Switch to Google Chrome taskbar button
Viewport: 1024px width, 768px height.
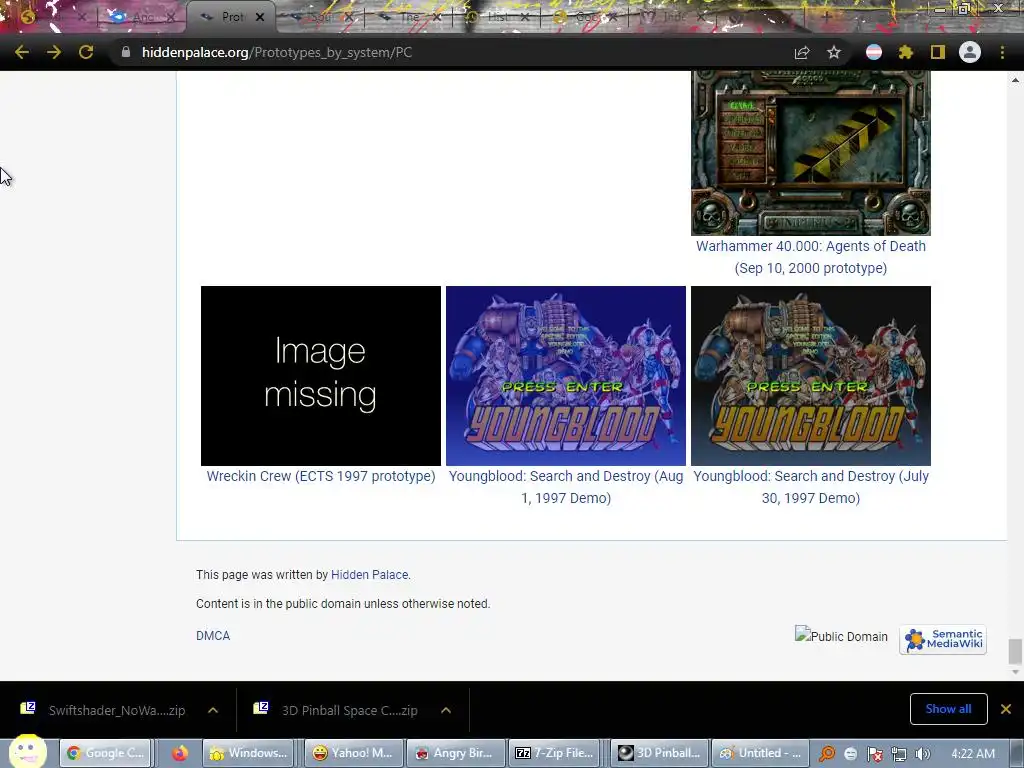106,753
